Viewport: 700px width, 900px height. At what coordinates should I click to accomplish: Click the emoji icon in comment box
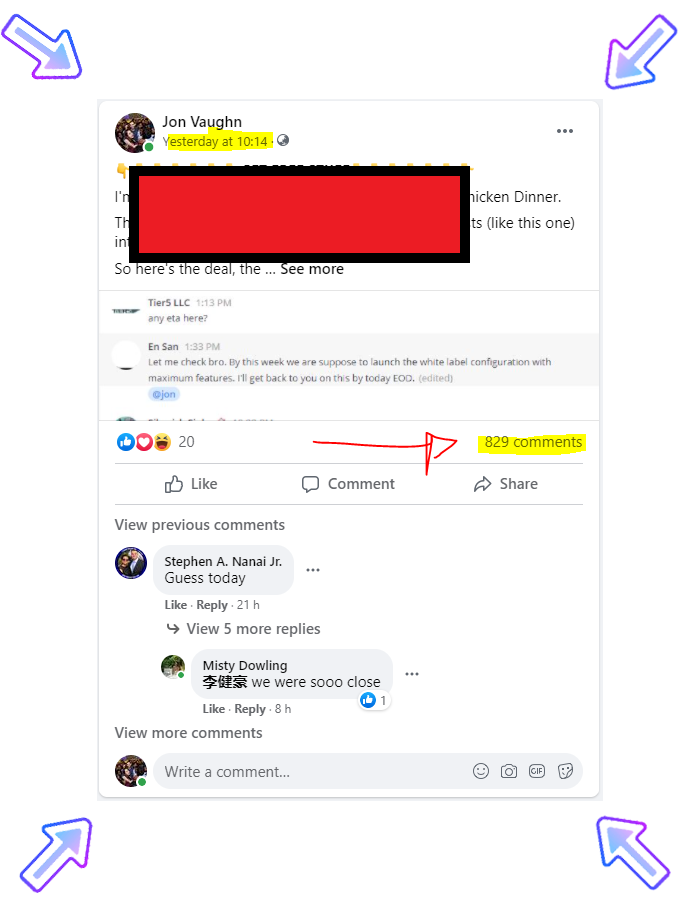click(481, 771)
